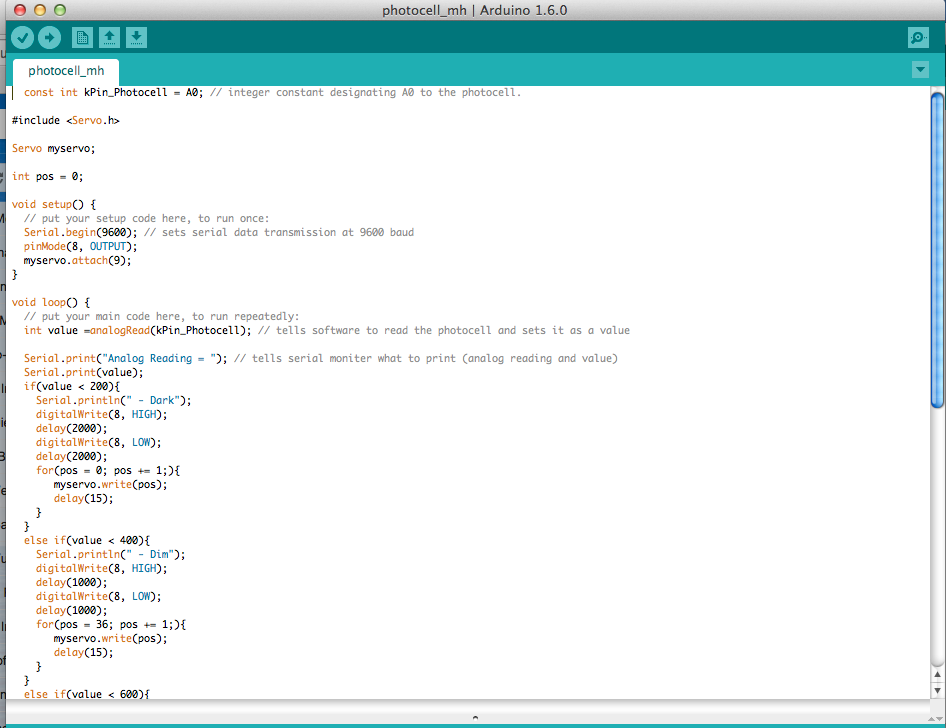Verify the sketch using the checkmark icon
This screenshot has width=946, height=728.
(x=22, y=37)
